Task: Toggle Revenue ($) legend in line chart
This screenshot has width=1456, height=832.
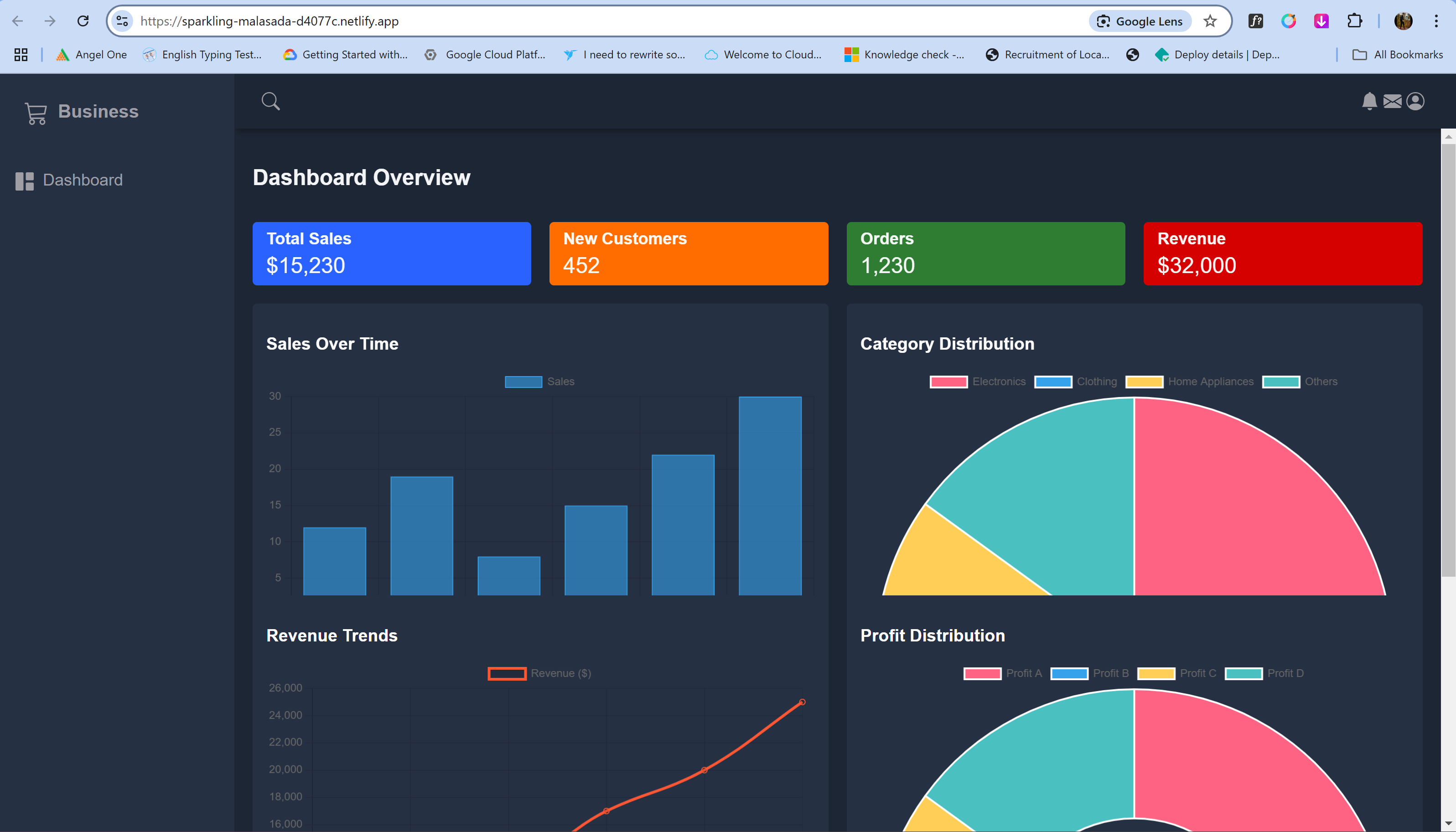Action: (539, 673)
